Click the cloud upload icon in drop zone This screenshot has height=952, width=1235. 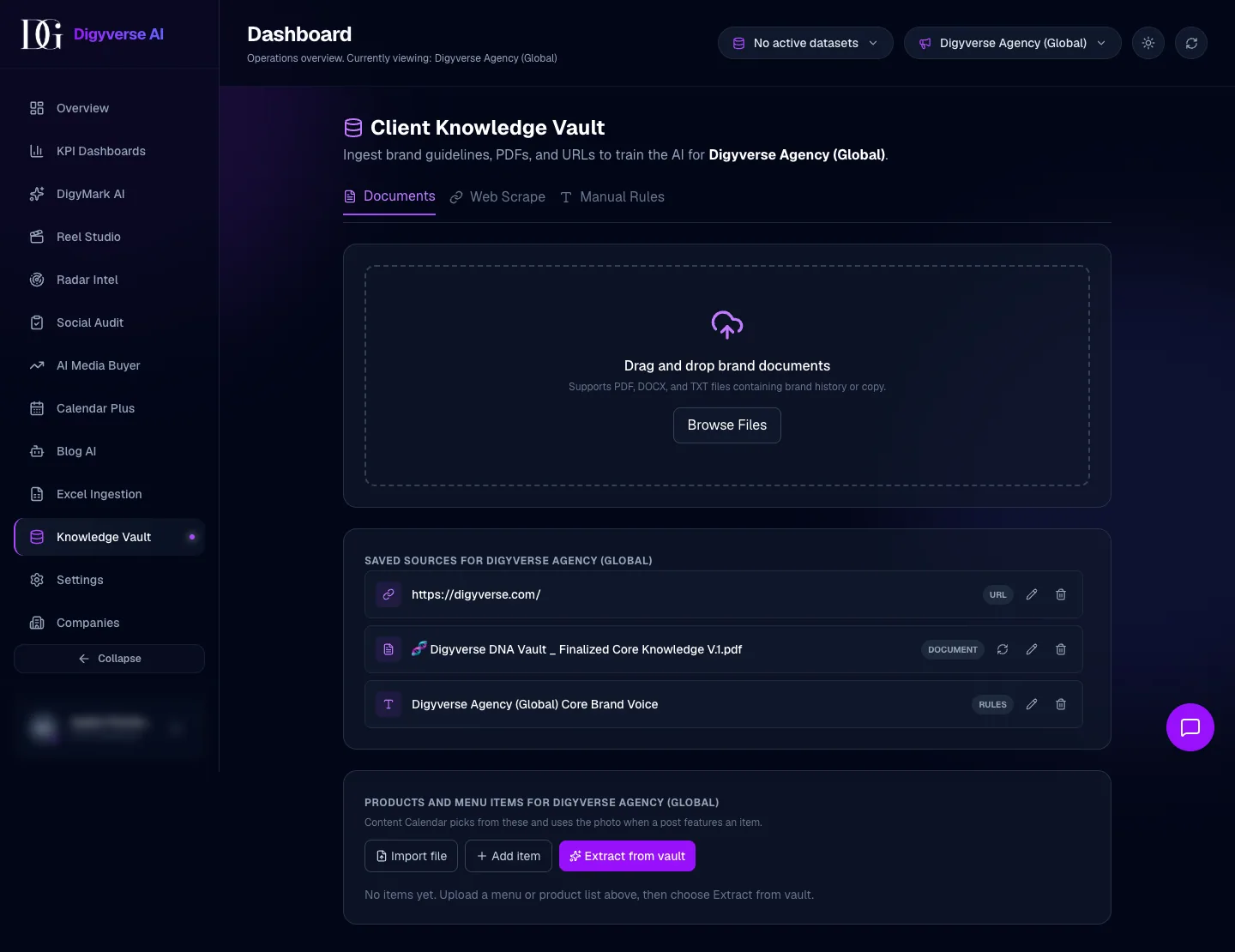(727, 324)
